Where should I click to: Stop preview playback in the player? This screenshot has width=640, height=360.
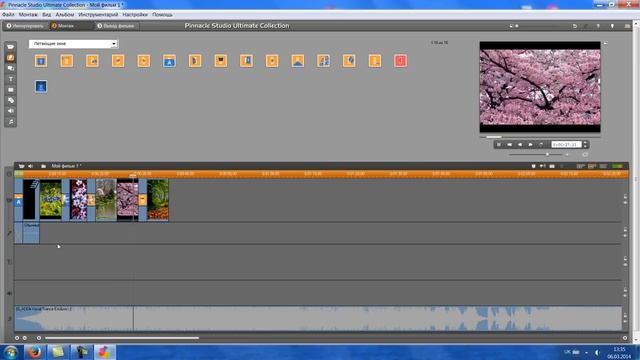coord(498,144)
